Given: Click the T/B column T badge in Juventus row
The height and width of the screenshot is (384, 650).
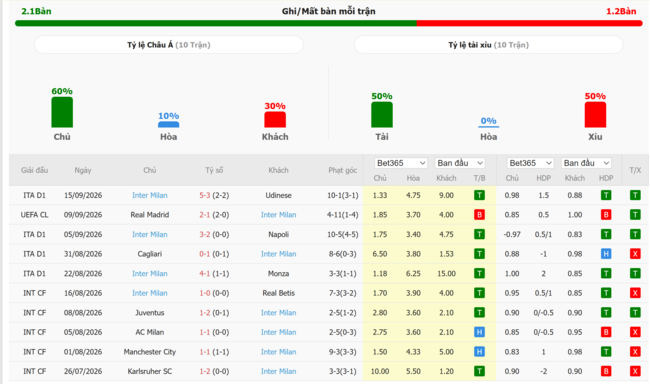Looking at the screenshot, I should pos(479,313).
